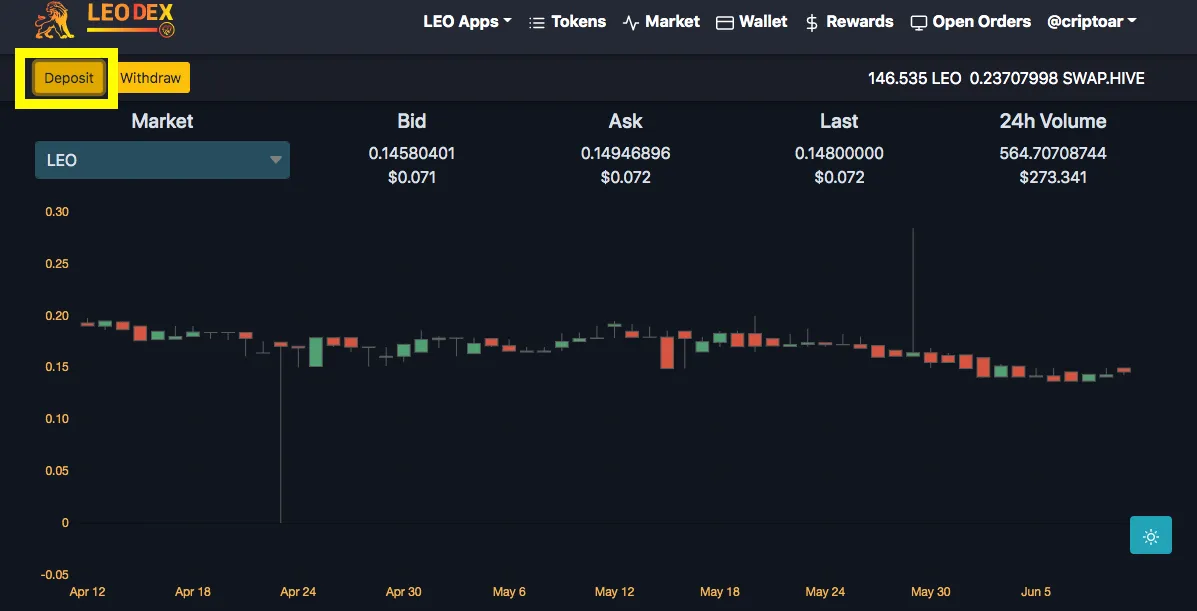
Task: Open the Market page
Action: pos(661,22)
